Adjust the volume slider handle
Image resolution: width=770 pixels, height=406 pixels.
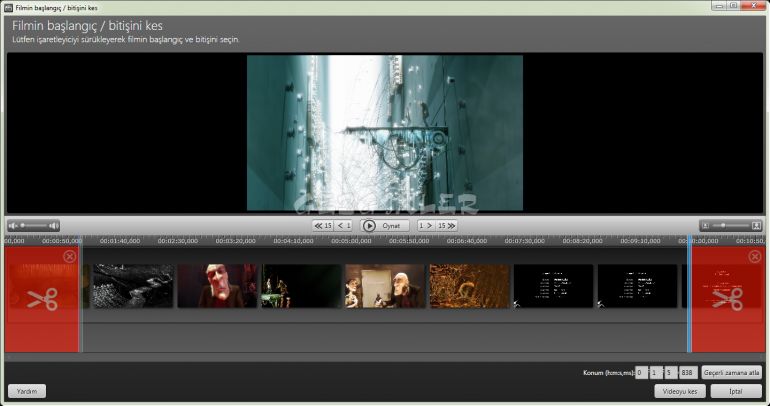point(22,225)
